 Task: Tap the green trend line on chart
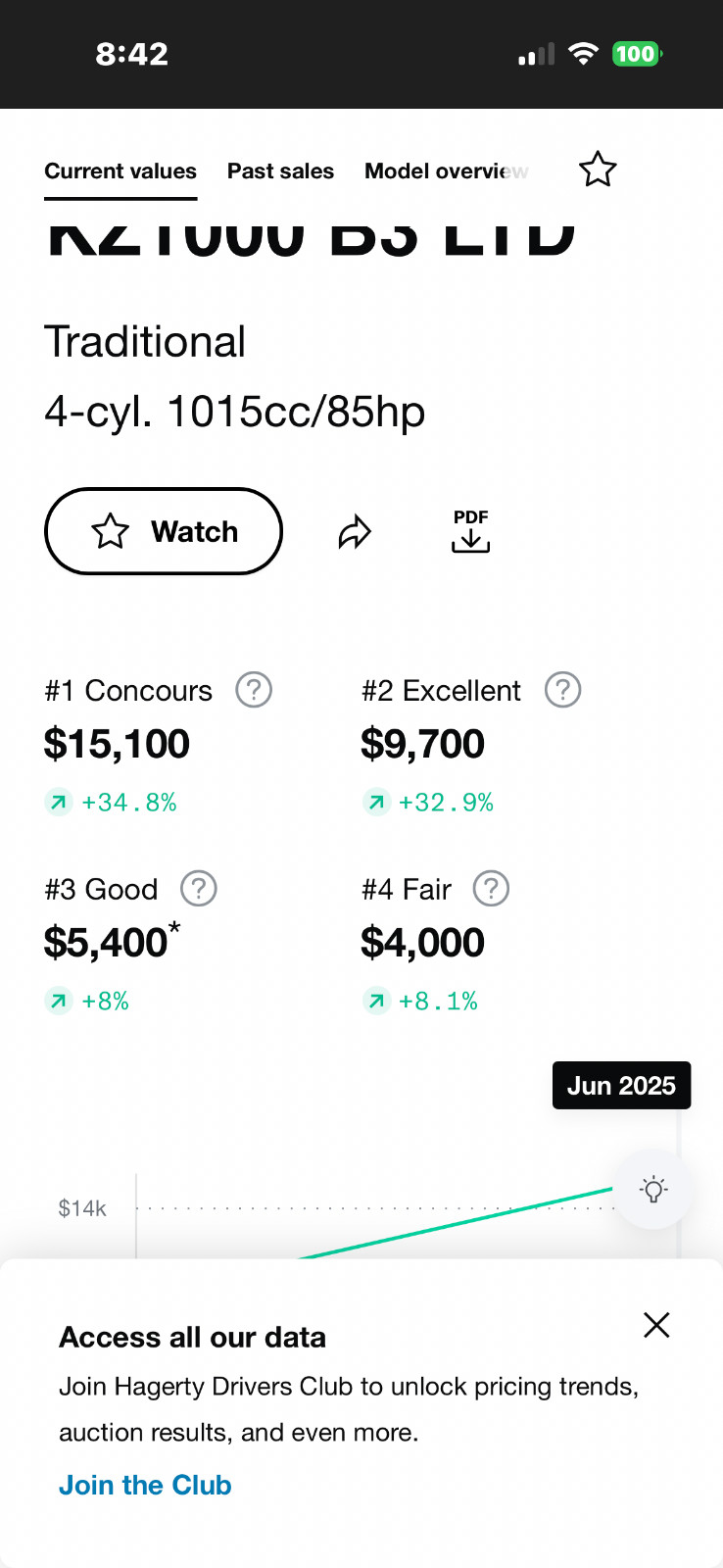tap(460, 1223)
